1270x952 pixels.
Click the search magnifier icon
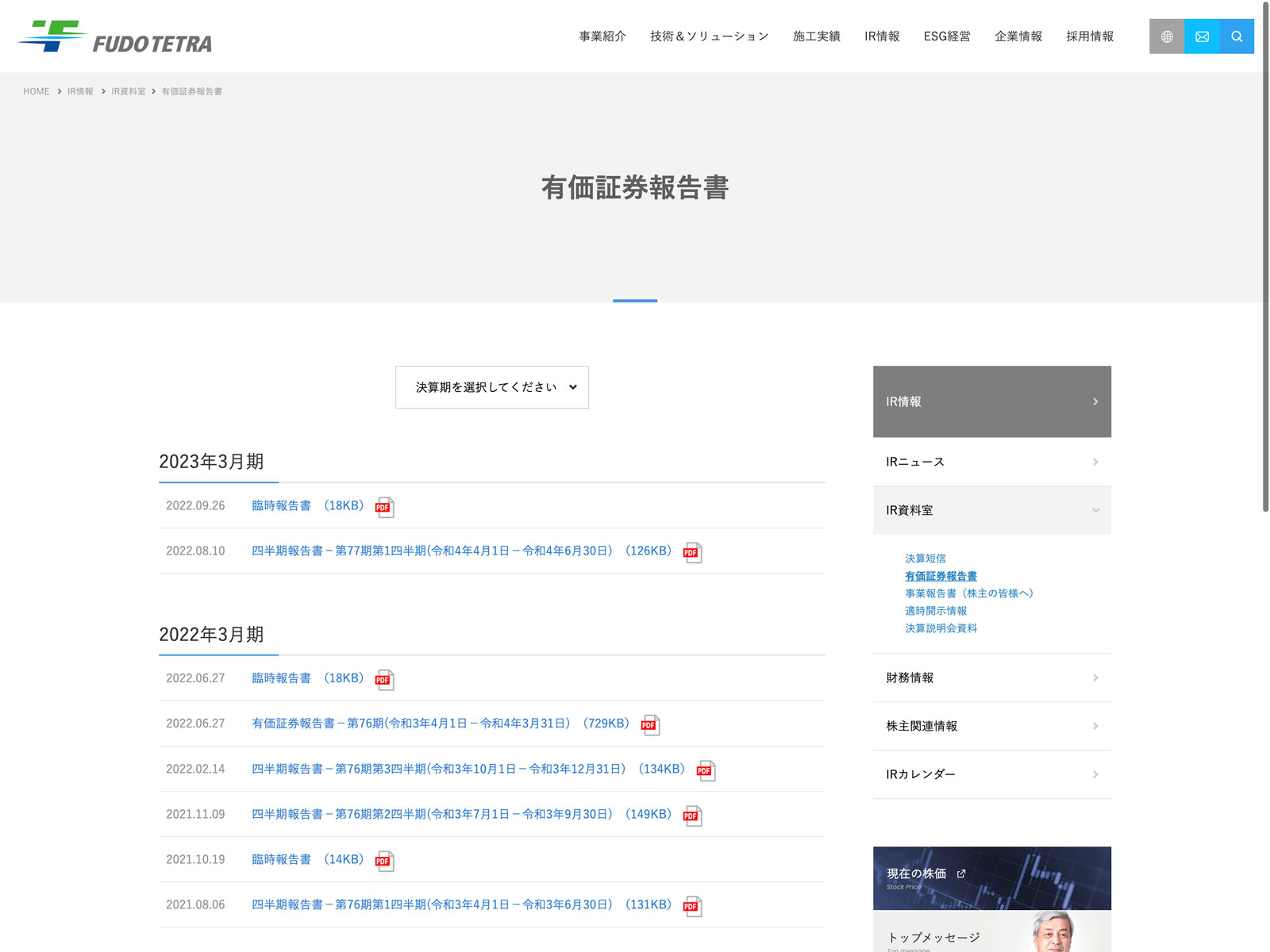1237,36
